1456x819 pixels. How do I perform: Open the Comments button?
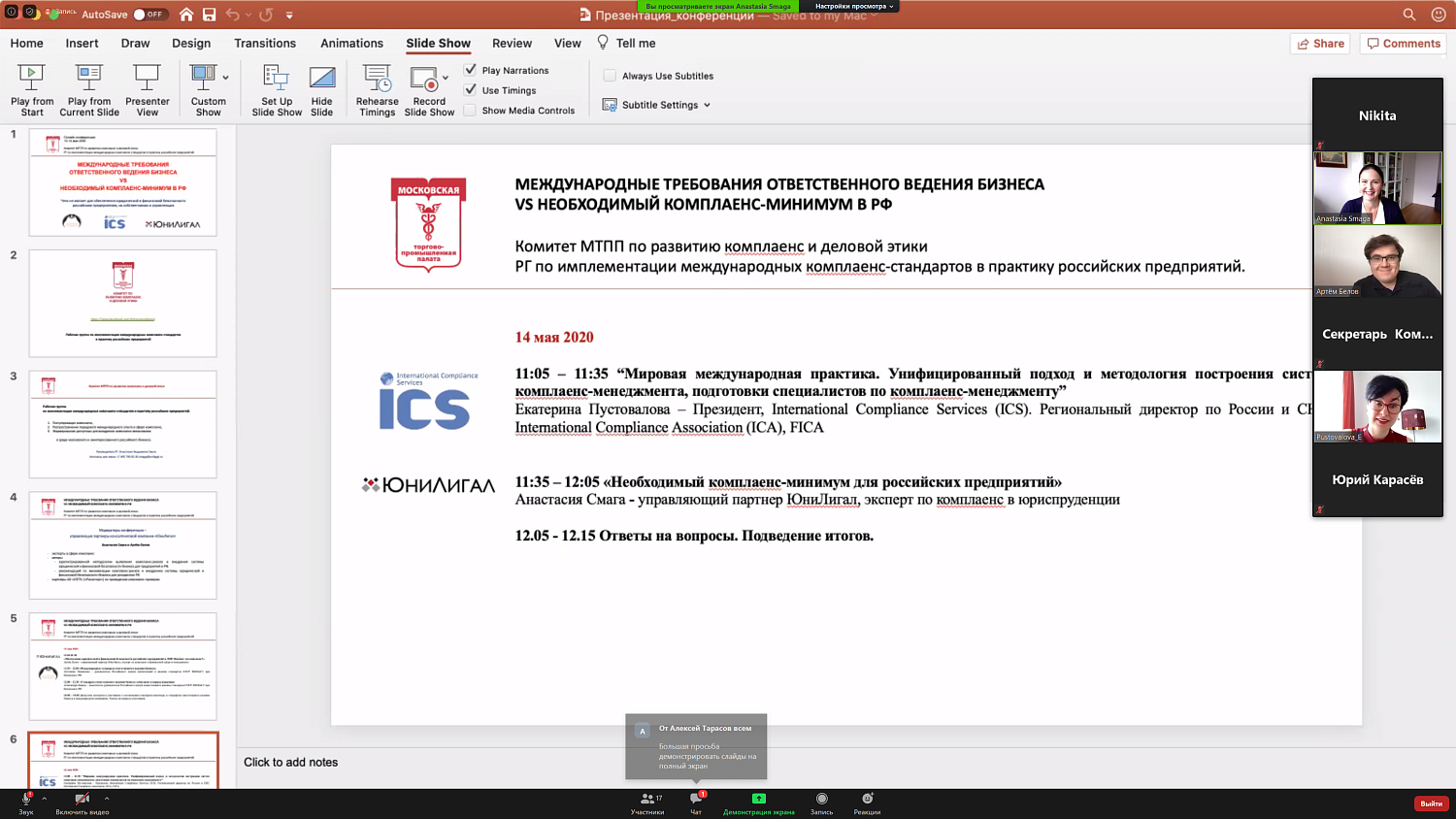[x=1403, y=43]
